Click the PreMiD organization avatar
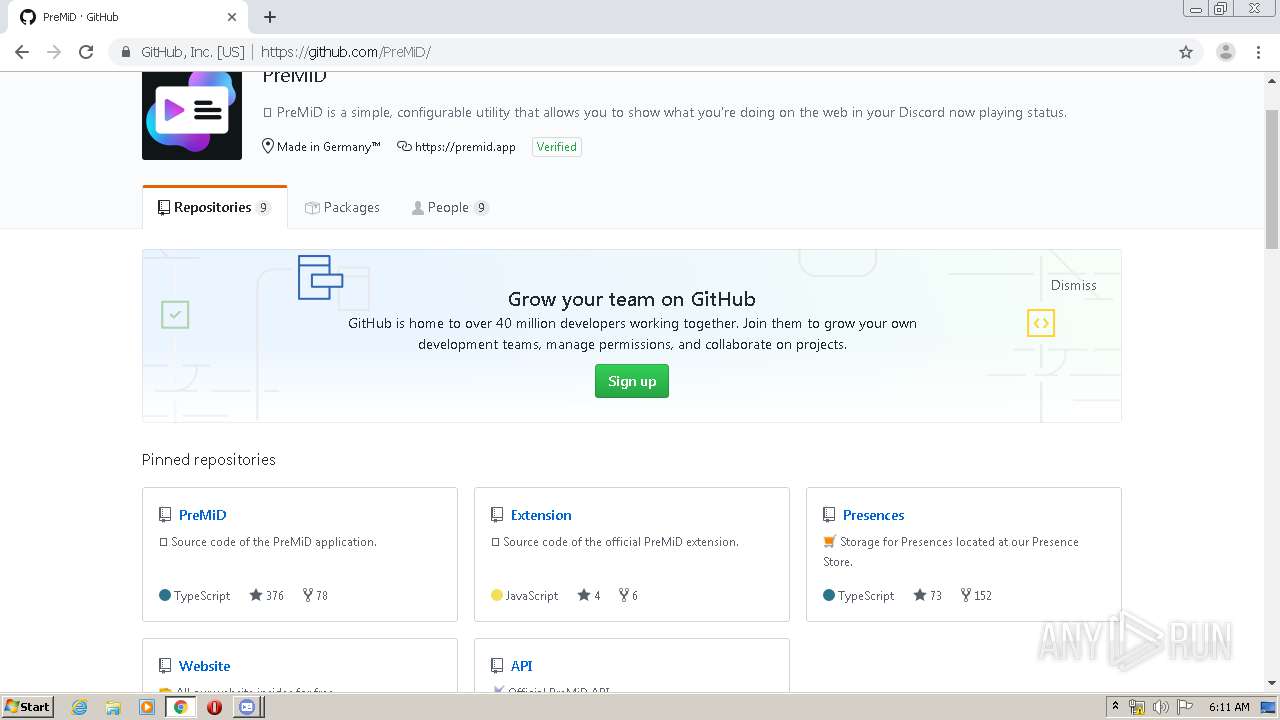 click(192, 115)
